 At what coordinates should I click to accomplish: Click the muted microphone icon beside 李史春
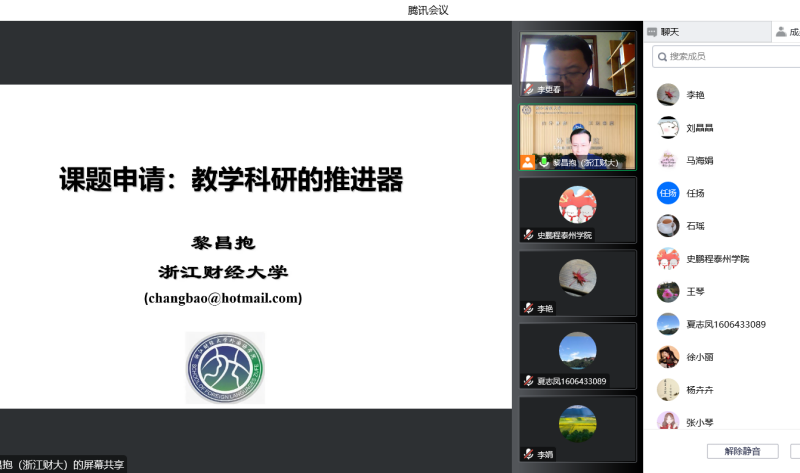(x=528, y=89)
